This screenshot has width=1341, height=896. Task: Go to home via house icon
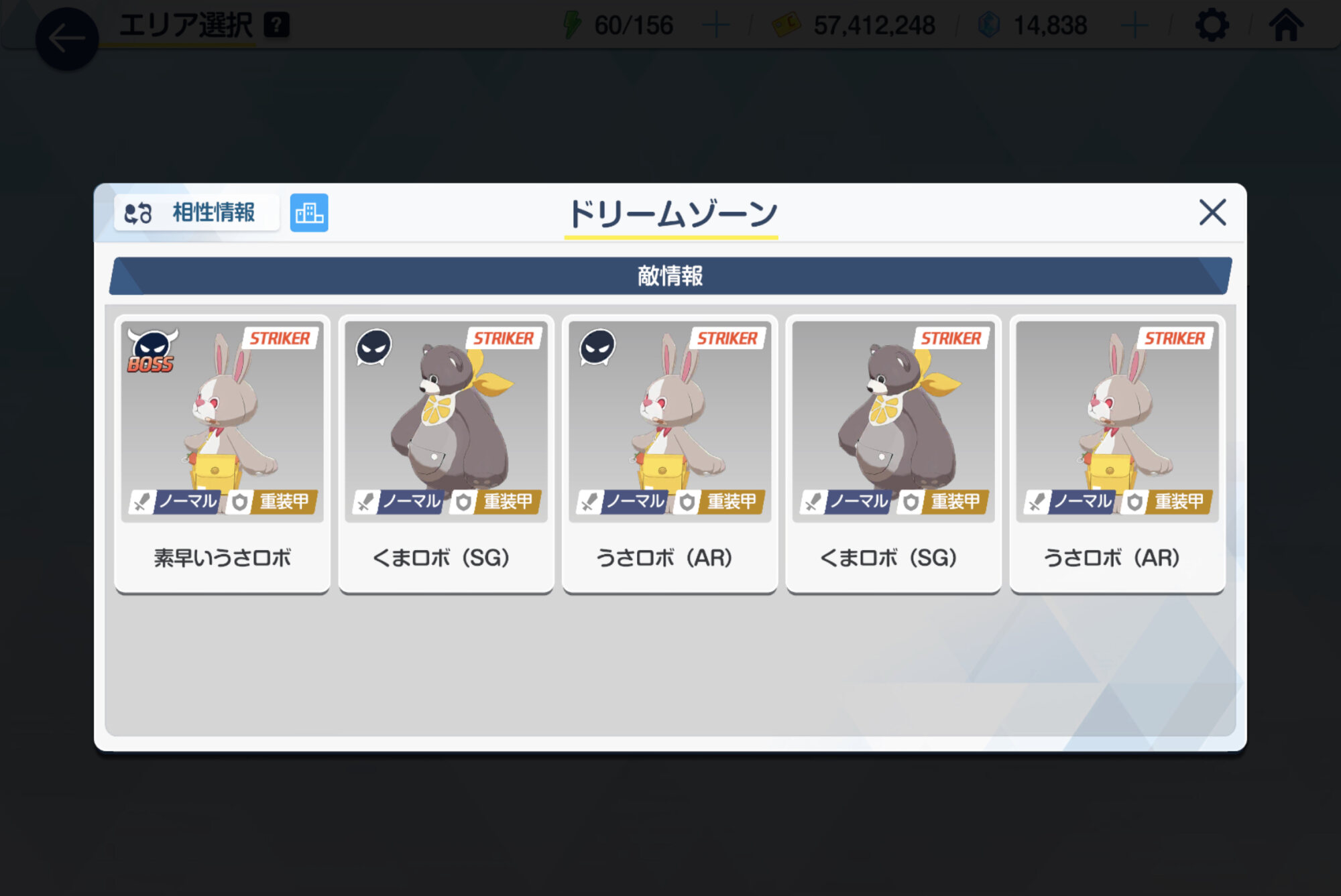point(1286,25)
